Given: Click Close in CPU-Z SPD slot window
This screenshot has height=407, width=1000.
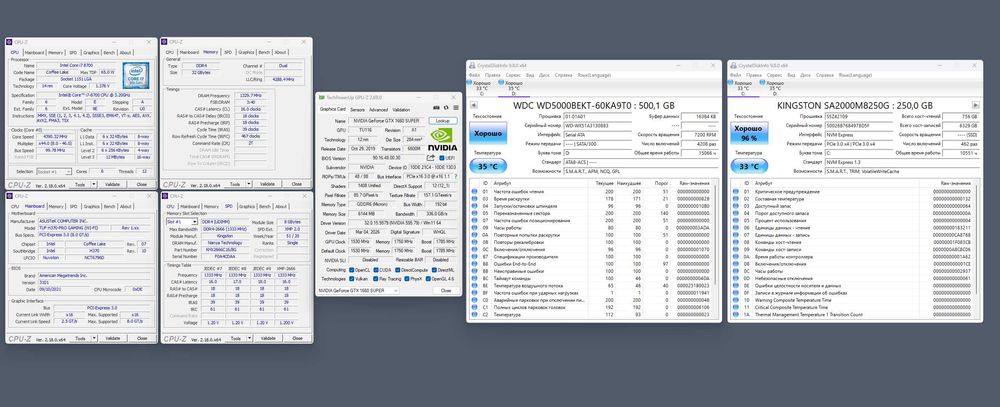Looking at the screenshot, I should pyautogui.click(x=297, y=338).
